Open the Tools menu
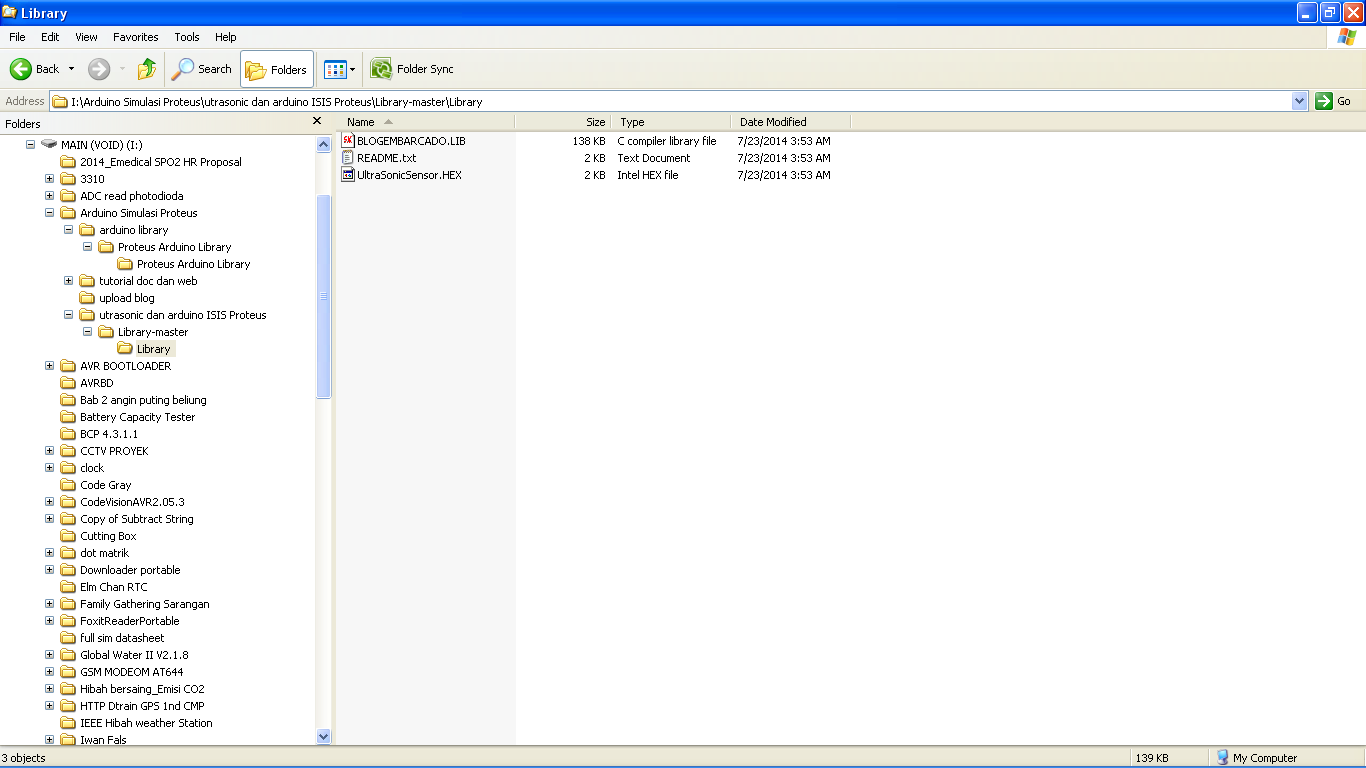1366x768 pixels. pos(187,37)
